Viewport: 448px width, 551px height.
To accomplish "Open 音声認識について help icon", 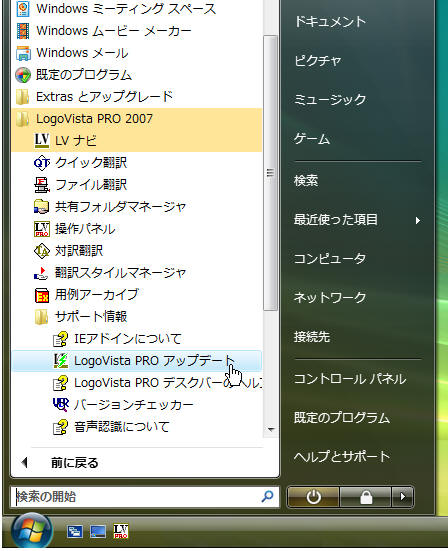I will tap(61, 427).
